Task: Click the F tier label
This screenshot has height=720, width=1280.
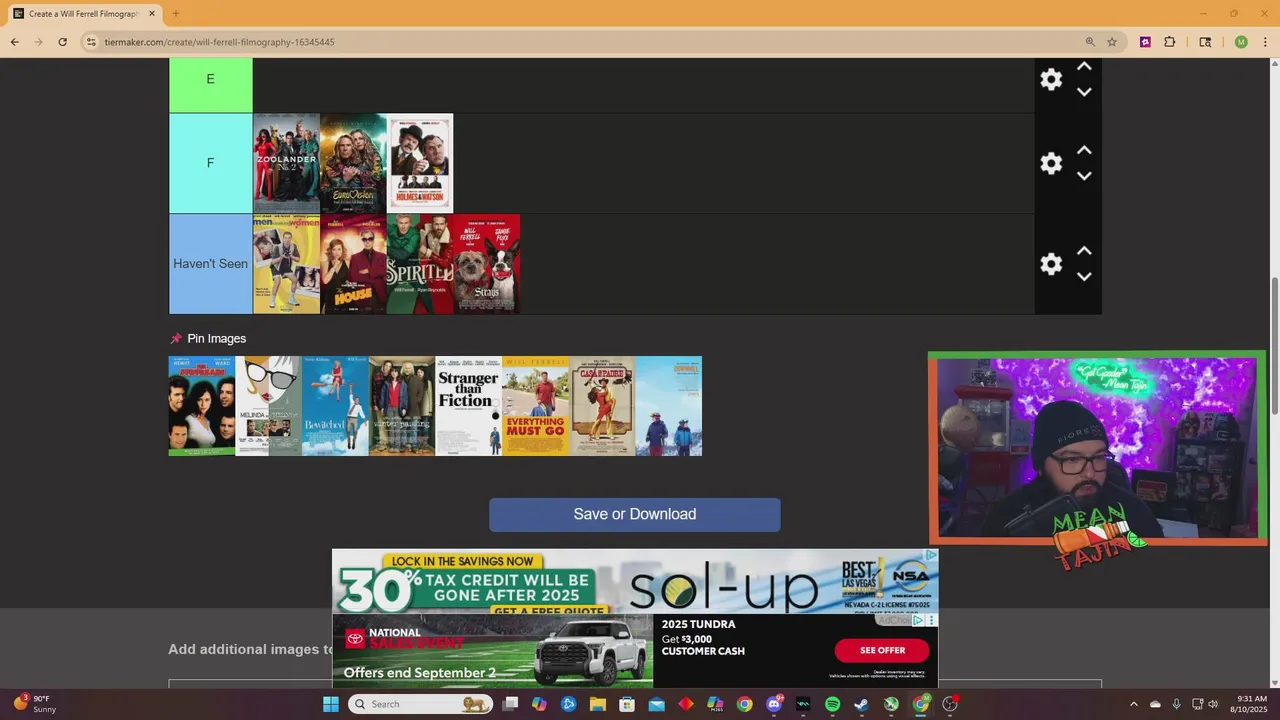Action: coord(210,163)
